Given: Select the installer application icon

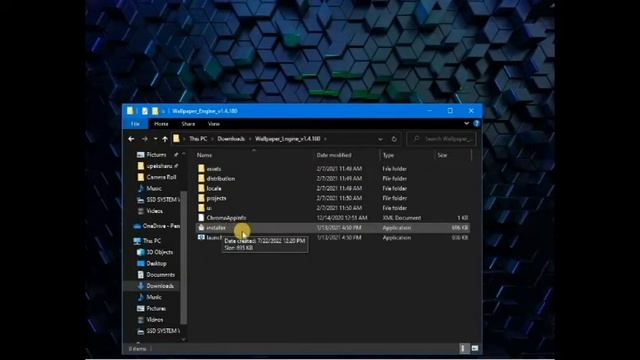Looking at the screenshot, I should (x=201, y=228).
